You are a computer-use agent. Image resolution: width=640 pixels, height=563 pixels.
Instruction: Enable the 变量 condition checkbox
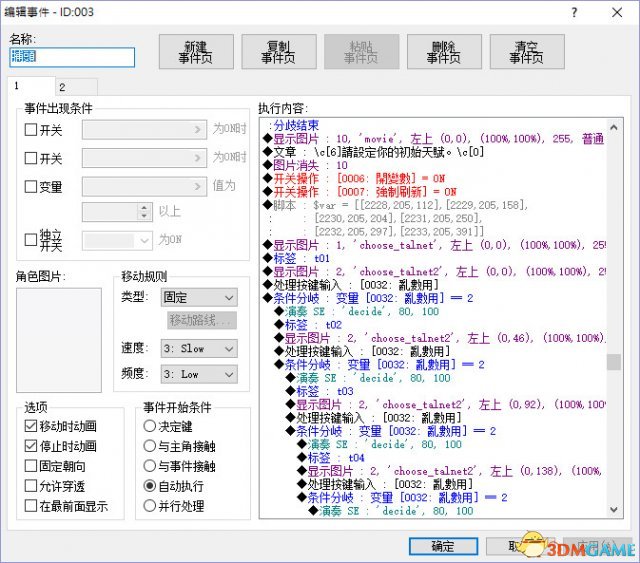(30, 187)
